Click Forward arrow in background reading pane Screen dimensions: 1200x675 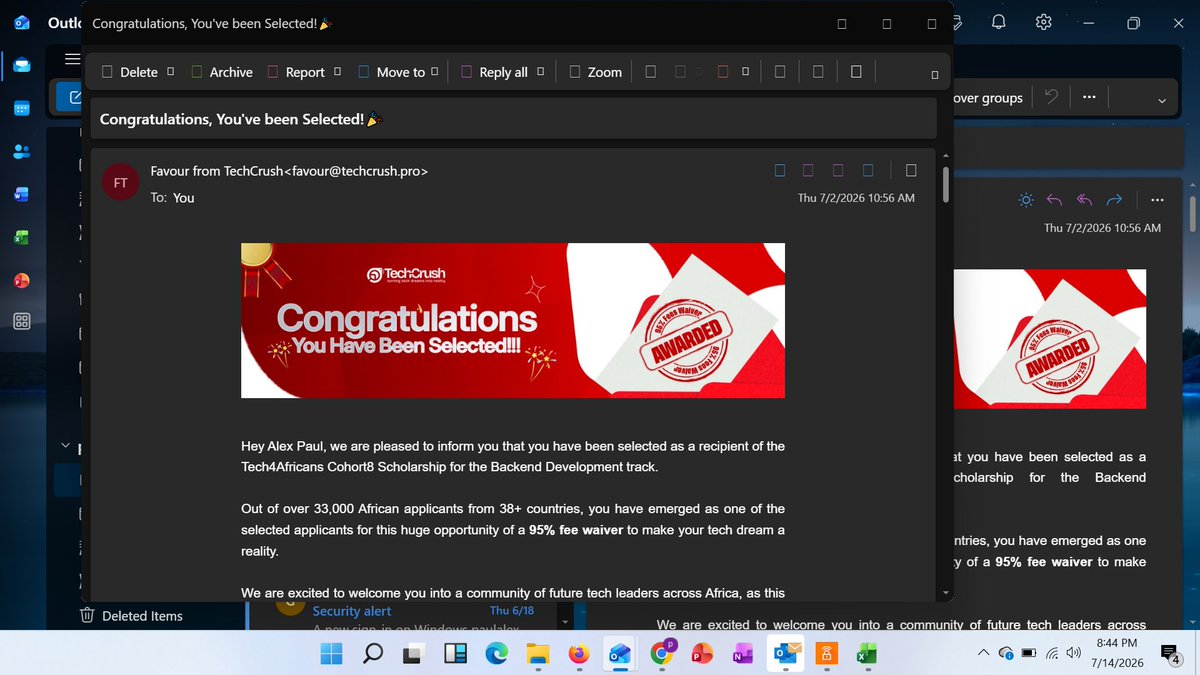coord(1114,200)
